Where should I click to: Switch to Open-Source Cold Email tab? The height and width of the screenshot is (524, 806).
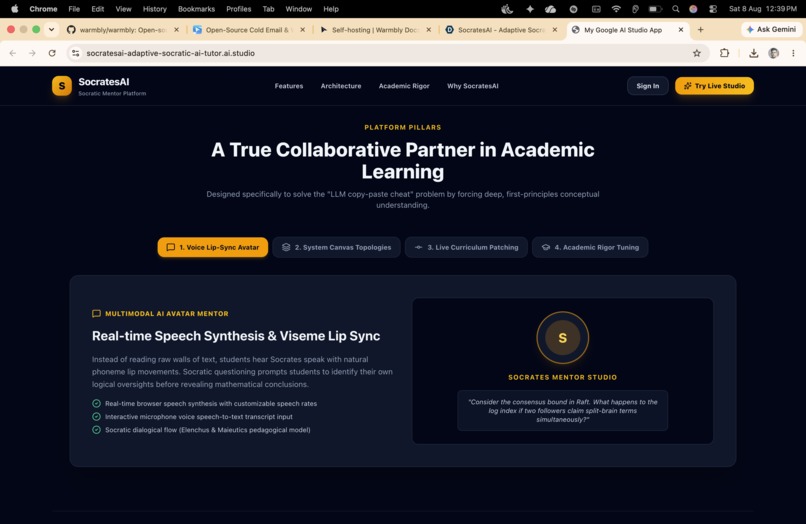coord(248,30)
